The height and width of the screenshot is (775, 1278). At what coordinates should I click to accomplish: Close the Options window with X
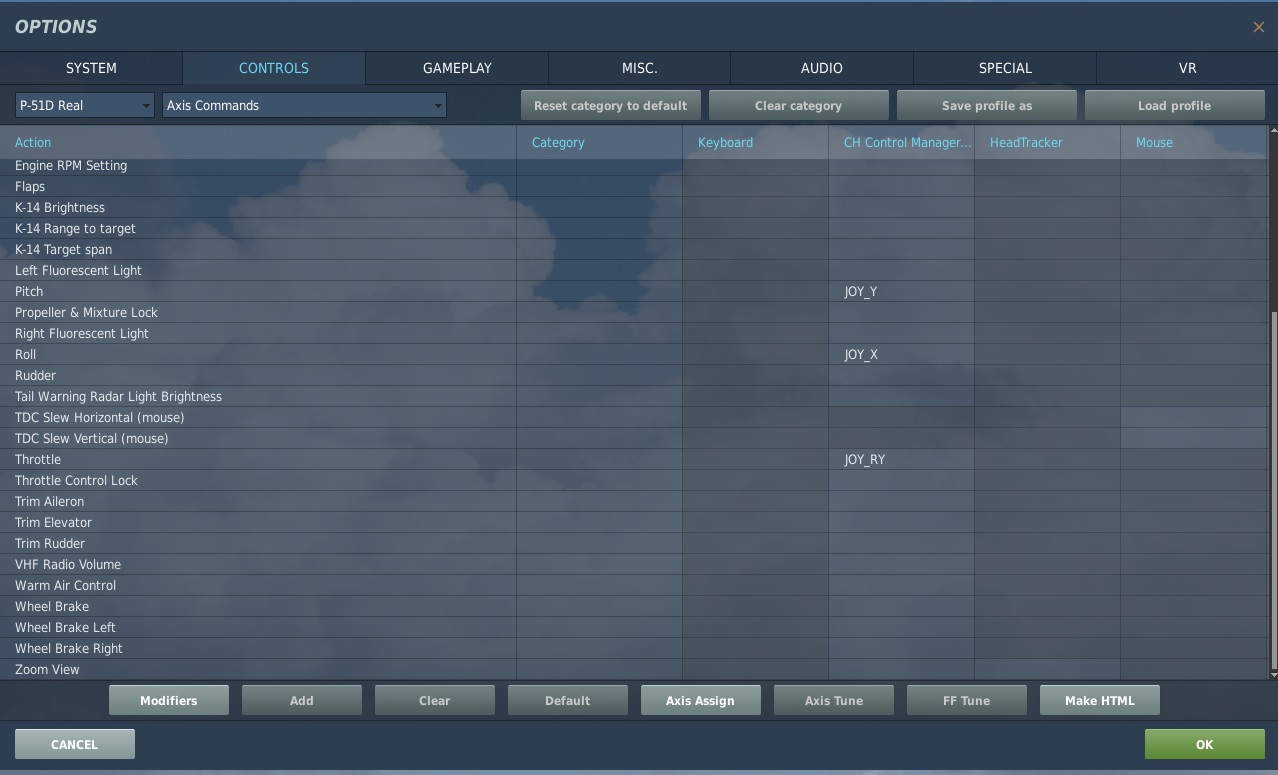[1258, 27]
